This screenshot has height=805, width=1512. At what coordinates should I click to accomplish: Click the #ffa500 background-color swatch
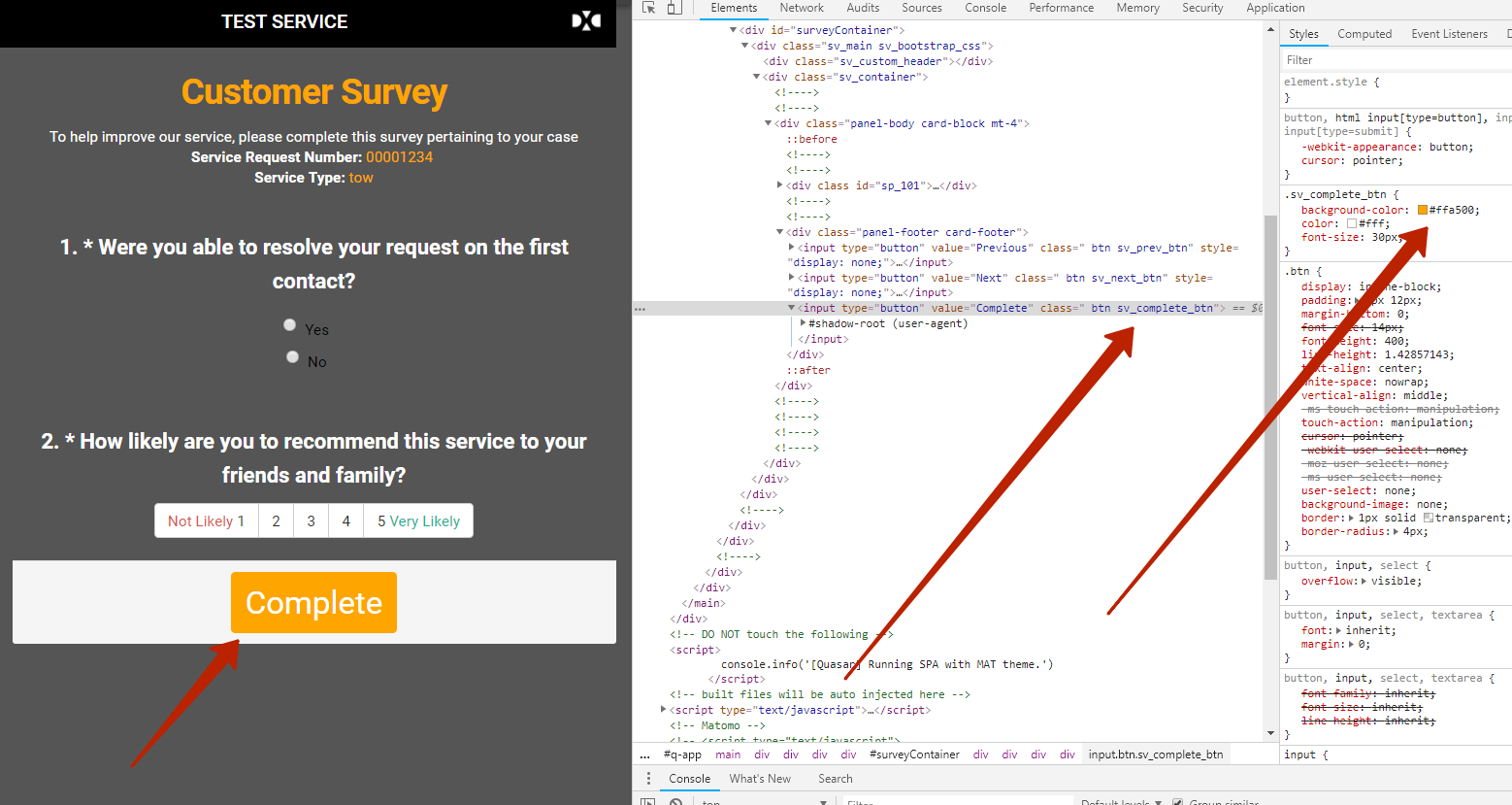click(x=1423, y=209)
